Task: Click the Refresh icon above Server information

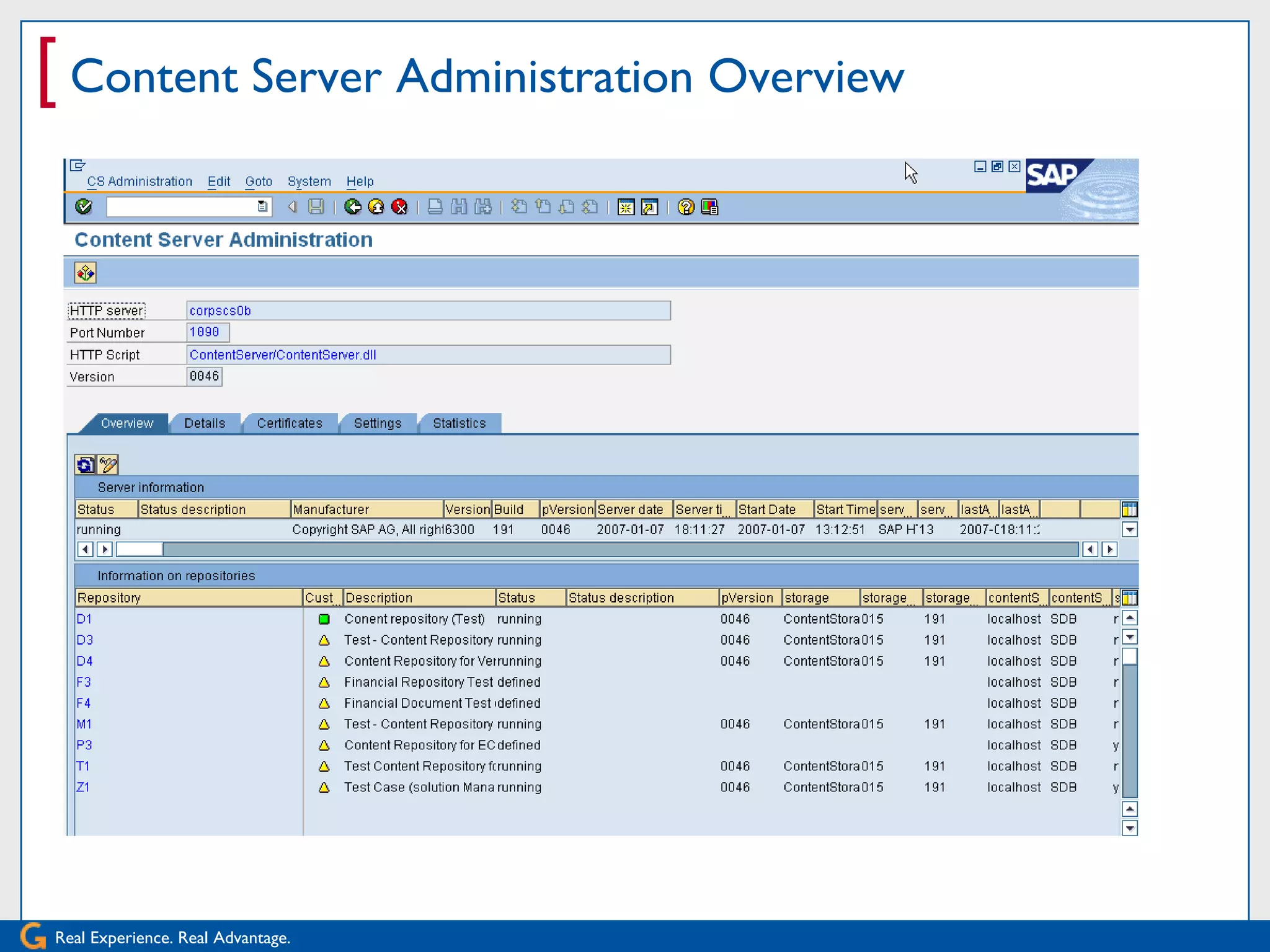Action: coord(85,464)
